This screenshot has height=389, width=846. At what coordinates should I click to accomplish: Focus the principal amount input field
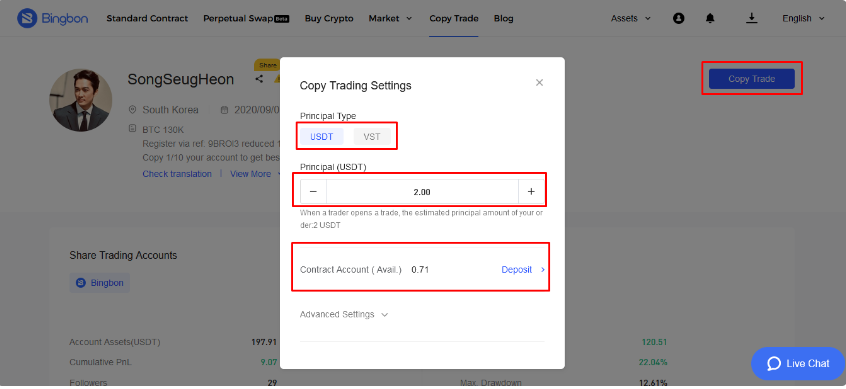(422, 192)
